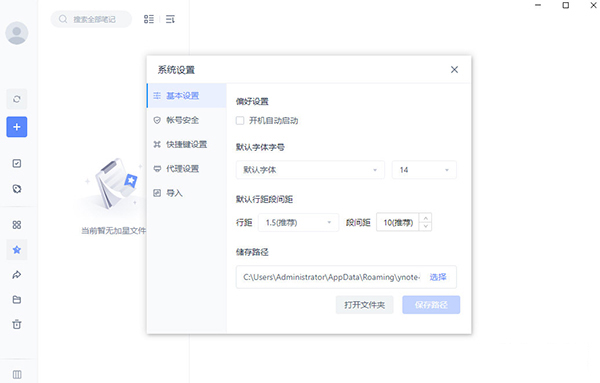Switch to list view icon beside search

(x=149, y=19)
